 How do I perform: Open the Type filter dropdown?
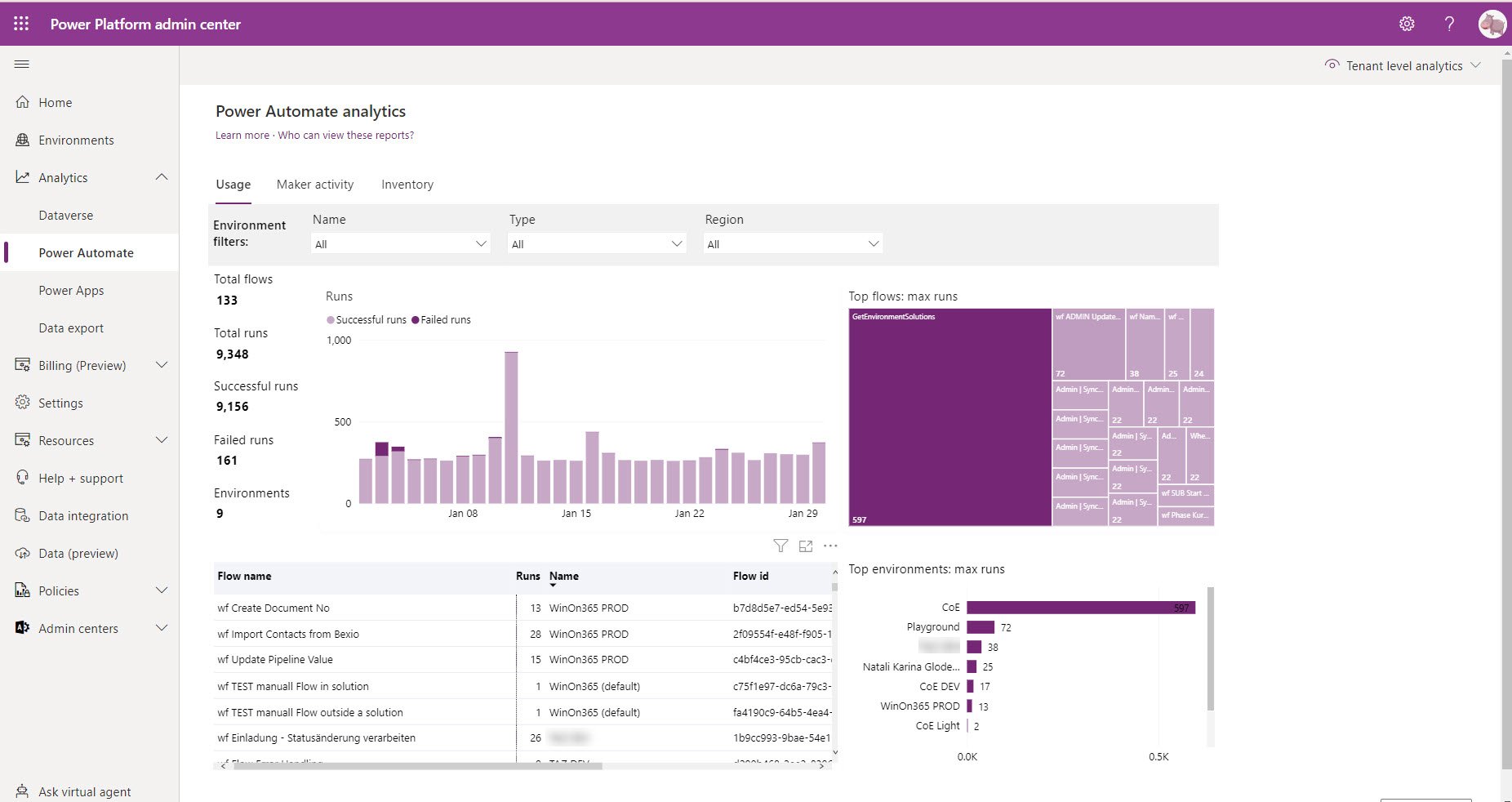[597, 243]
